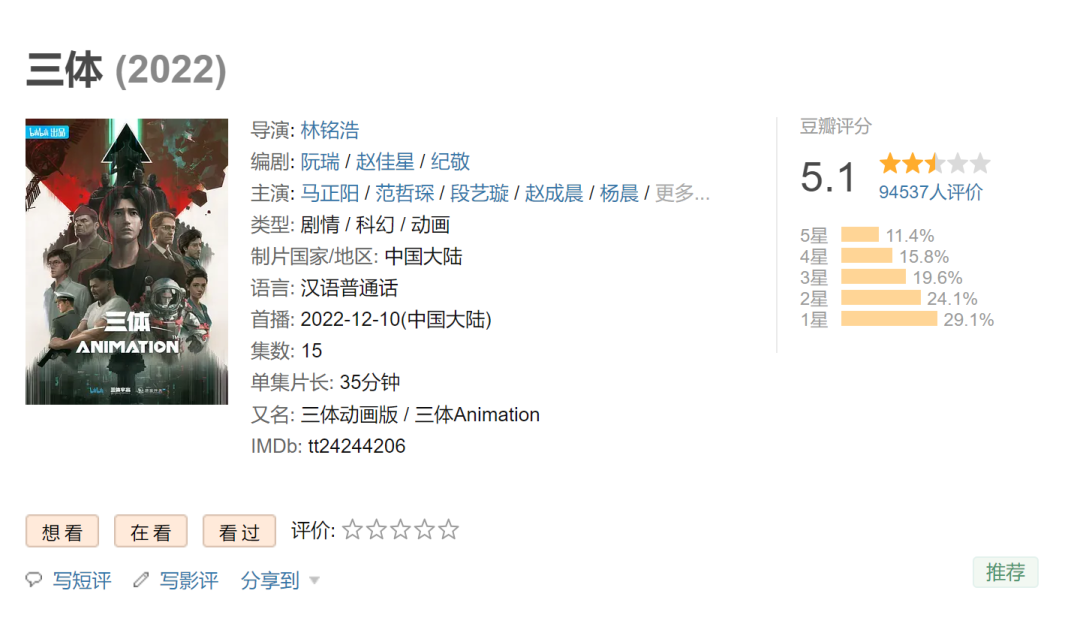Open actor 马正阳's profile link
This screenshot has height=627, width=1080.
point(330,193)
